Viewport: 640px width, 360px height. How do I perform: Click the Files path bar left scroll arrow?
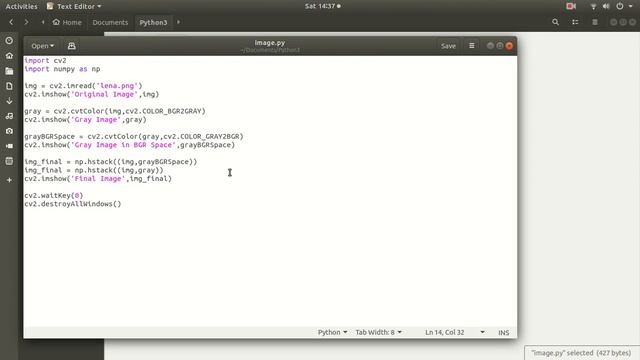click(x=43, y=22)
